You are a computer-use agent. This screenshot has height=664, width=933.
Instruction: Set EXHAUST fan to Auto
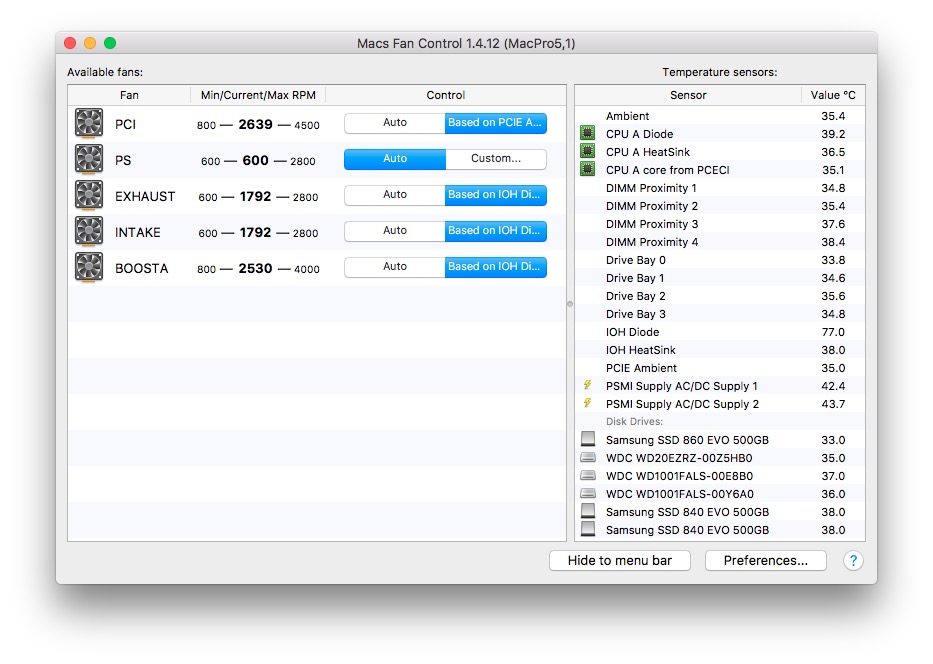395,195
